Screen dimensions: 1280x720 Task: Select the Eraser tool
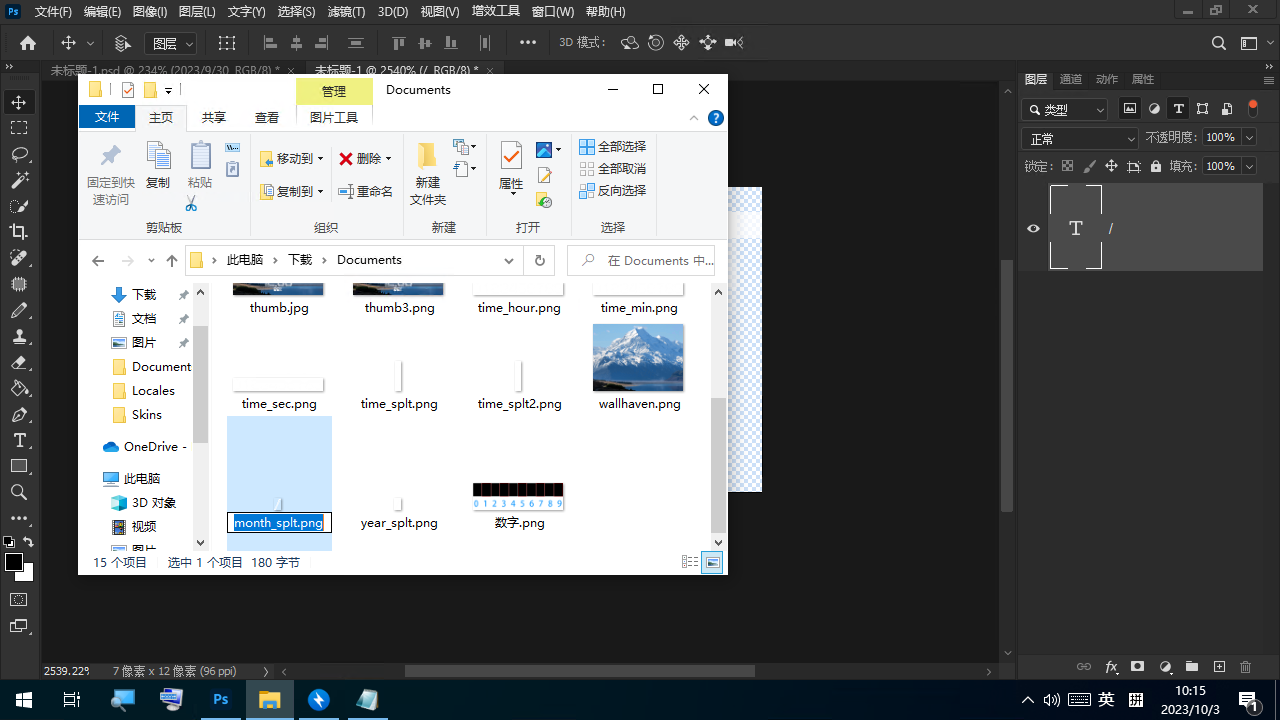pos(19,362)
